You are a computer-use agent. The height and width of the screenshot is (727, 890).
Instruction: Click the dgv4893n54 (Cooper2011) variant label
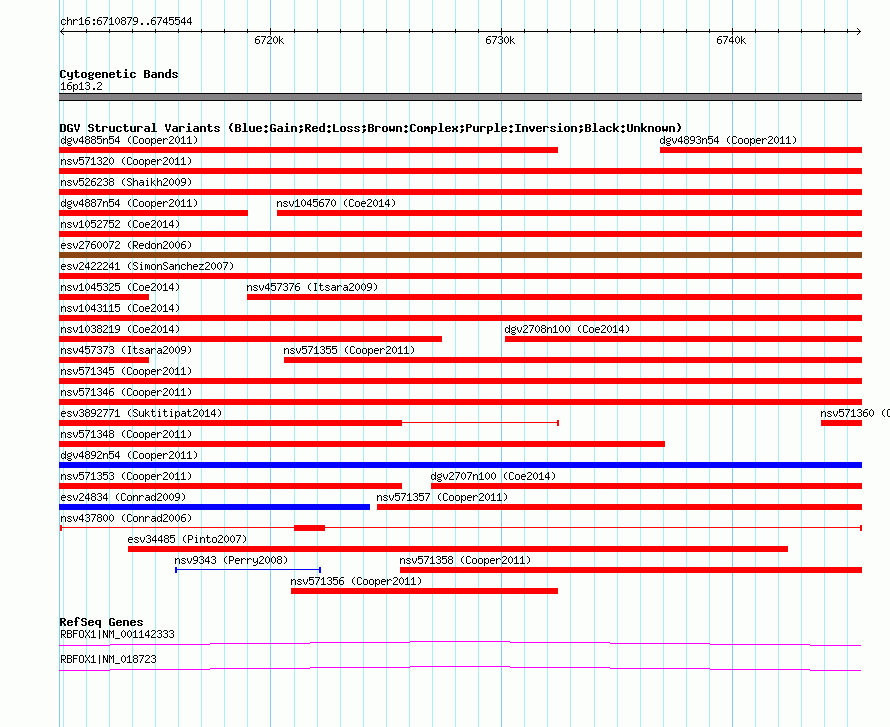coord(728,140)
